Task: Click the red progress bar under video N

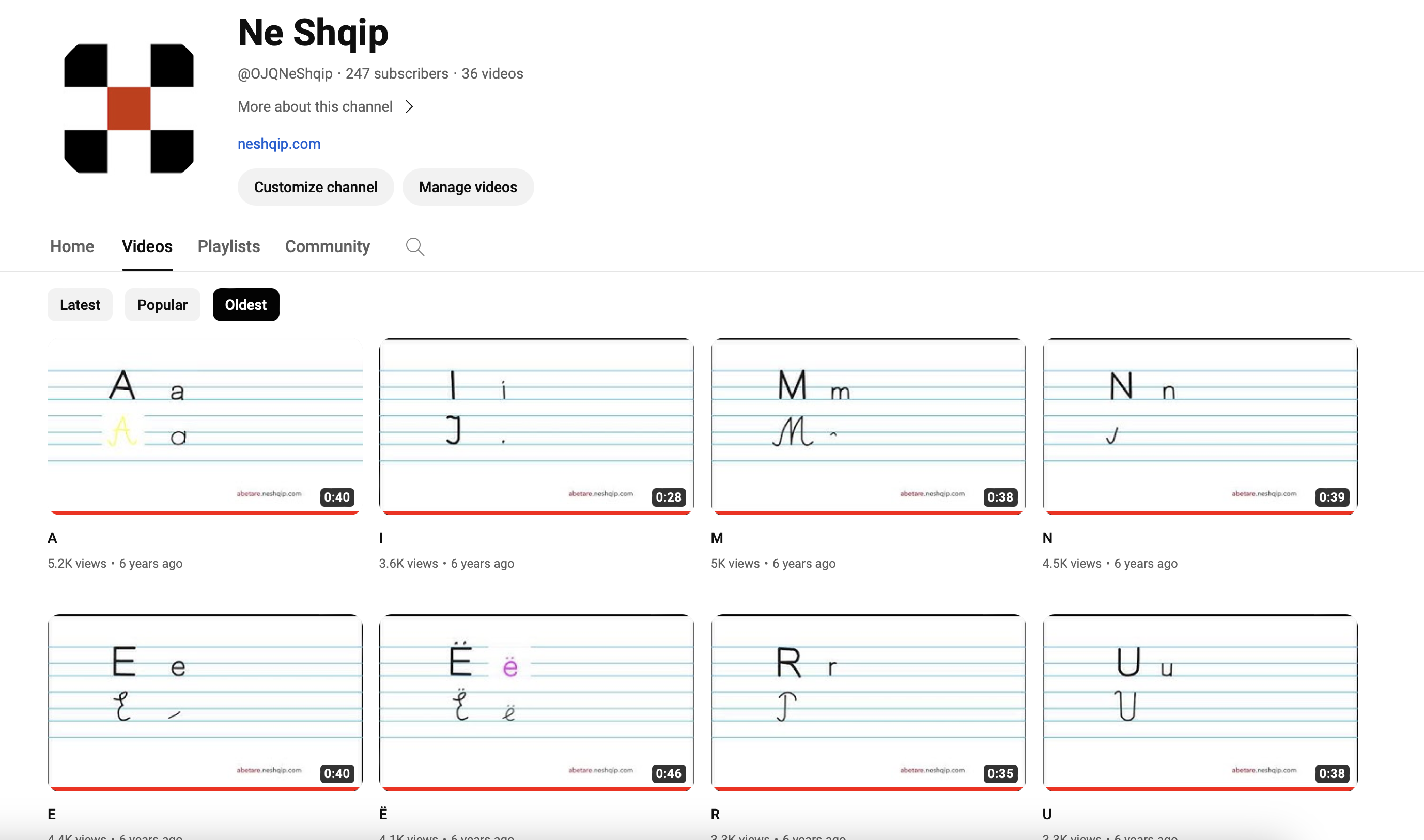Action: coord(1199,512)
